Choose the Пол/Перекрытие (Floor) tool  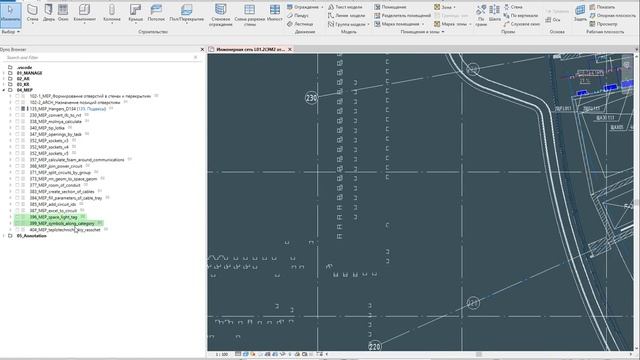186,13
